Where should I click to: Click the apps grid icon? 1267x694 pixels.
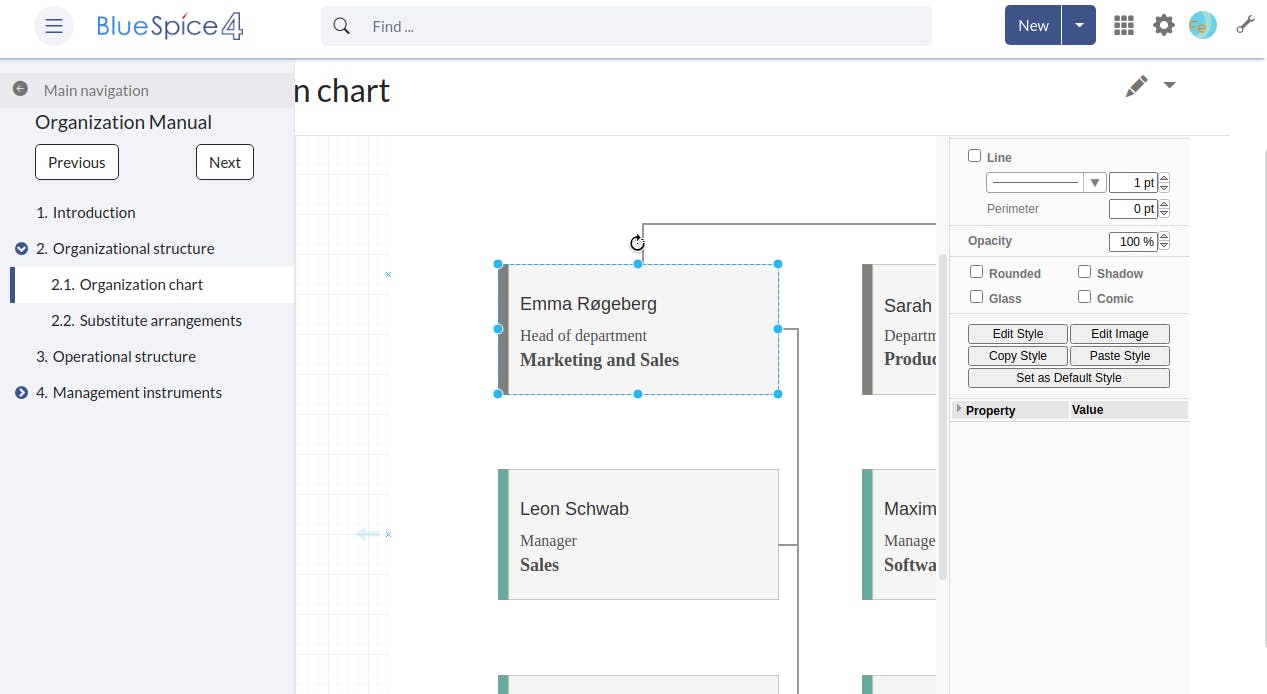click(x=1124, y=26)
